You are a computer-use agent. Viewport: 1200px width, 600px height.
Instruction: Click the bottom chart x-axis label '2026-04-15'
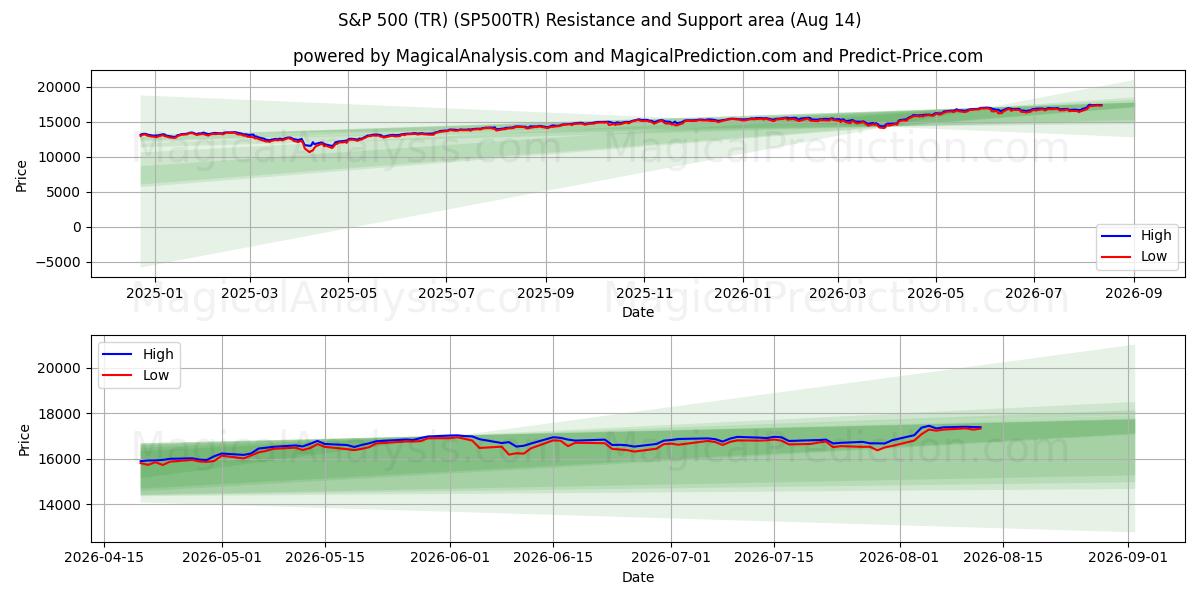[x=105, y=560]
